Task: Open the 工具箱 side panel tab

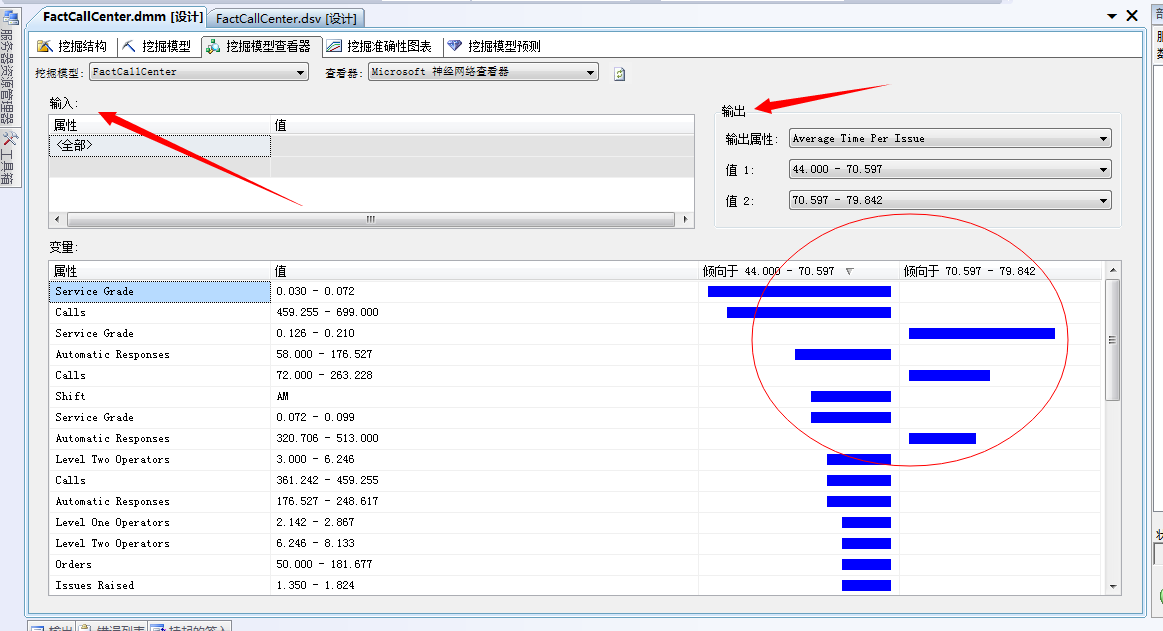Action: point(10,158)
